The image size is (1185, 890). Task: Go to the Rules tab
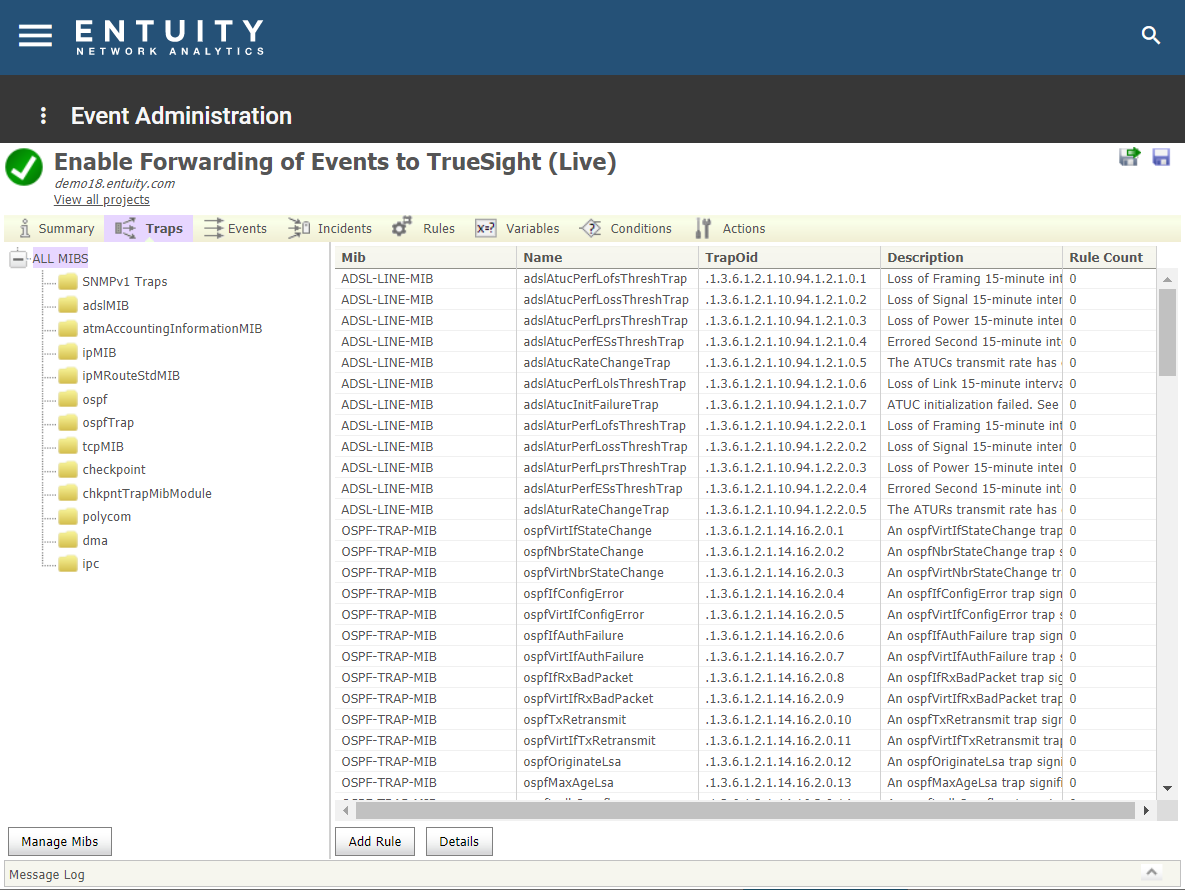[423, 228]
